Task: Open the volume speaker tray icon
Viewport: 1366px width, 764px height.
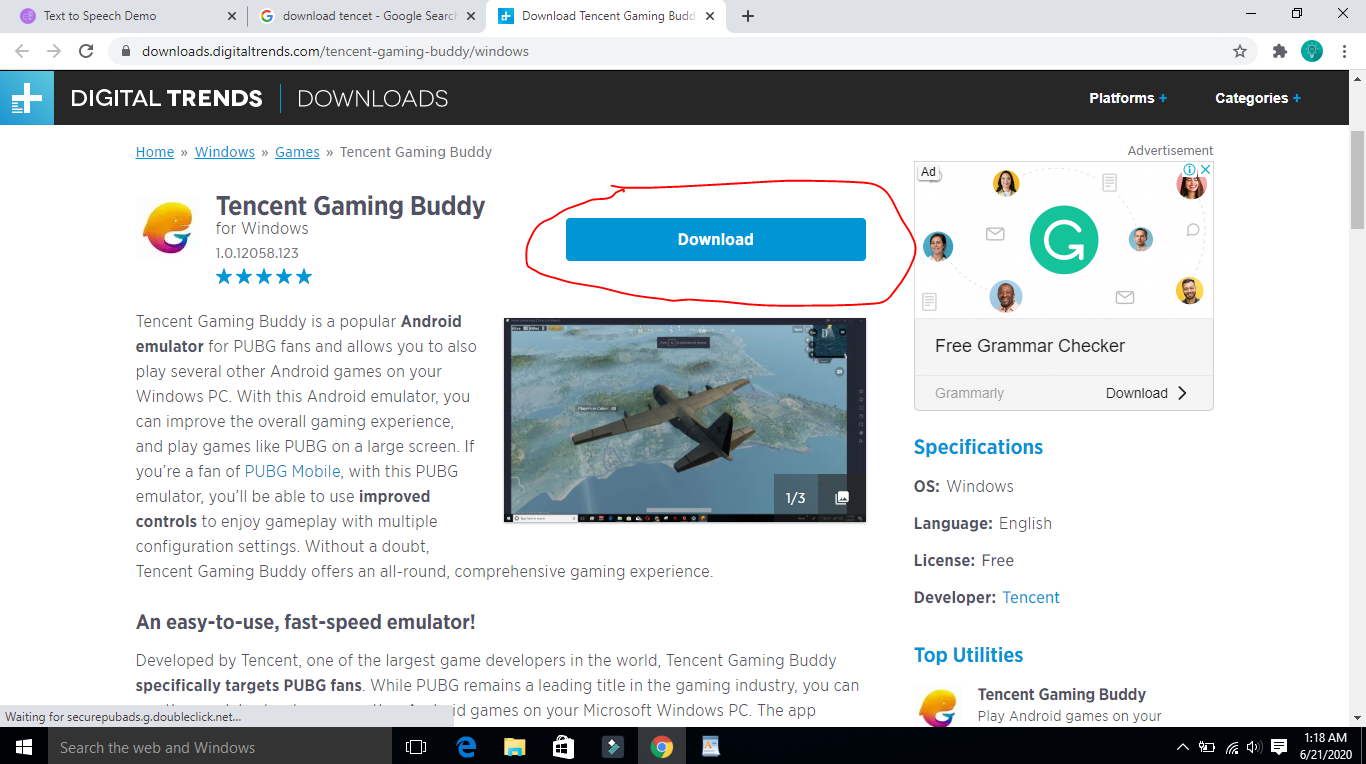Action: pos(1253,747)
